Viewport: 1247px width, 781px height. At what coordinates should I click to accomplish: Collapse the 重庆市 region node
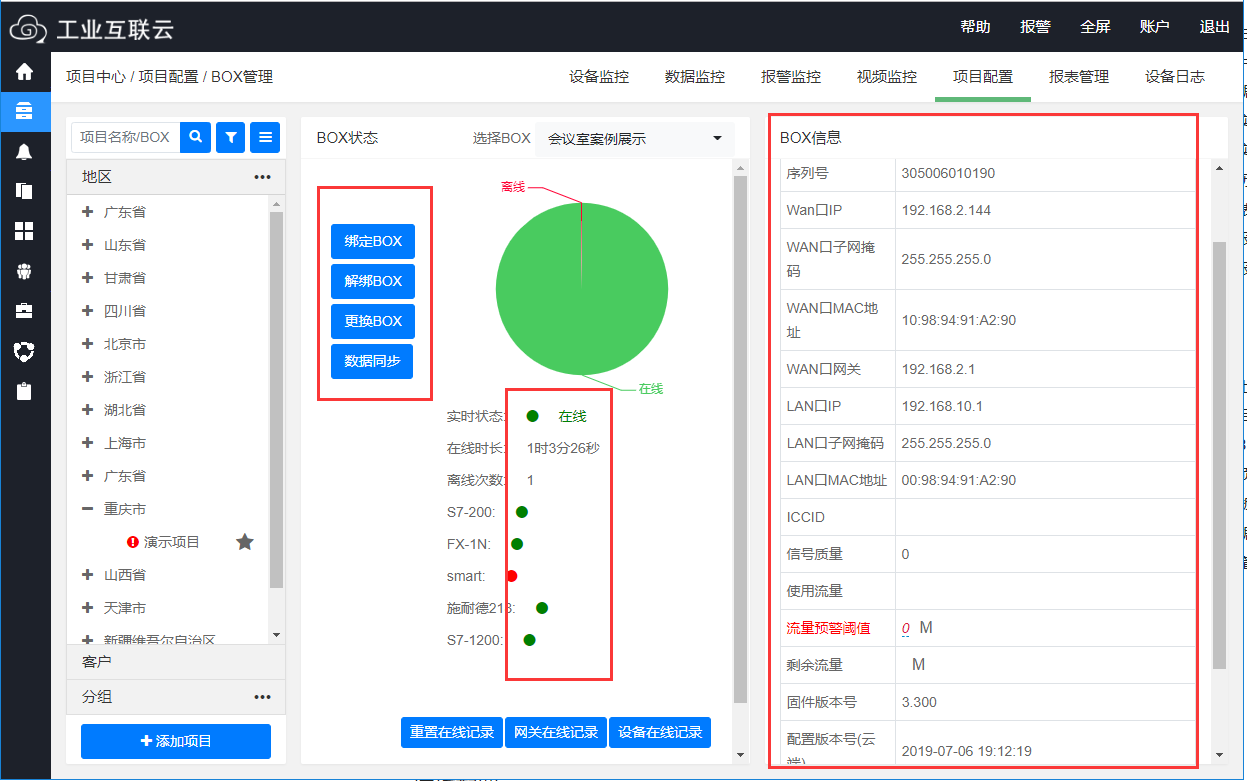(x=88, y=509)
